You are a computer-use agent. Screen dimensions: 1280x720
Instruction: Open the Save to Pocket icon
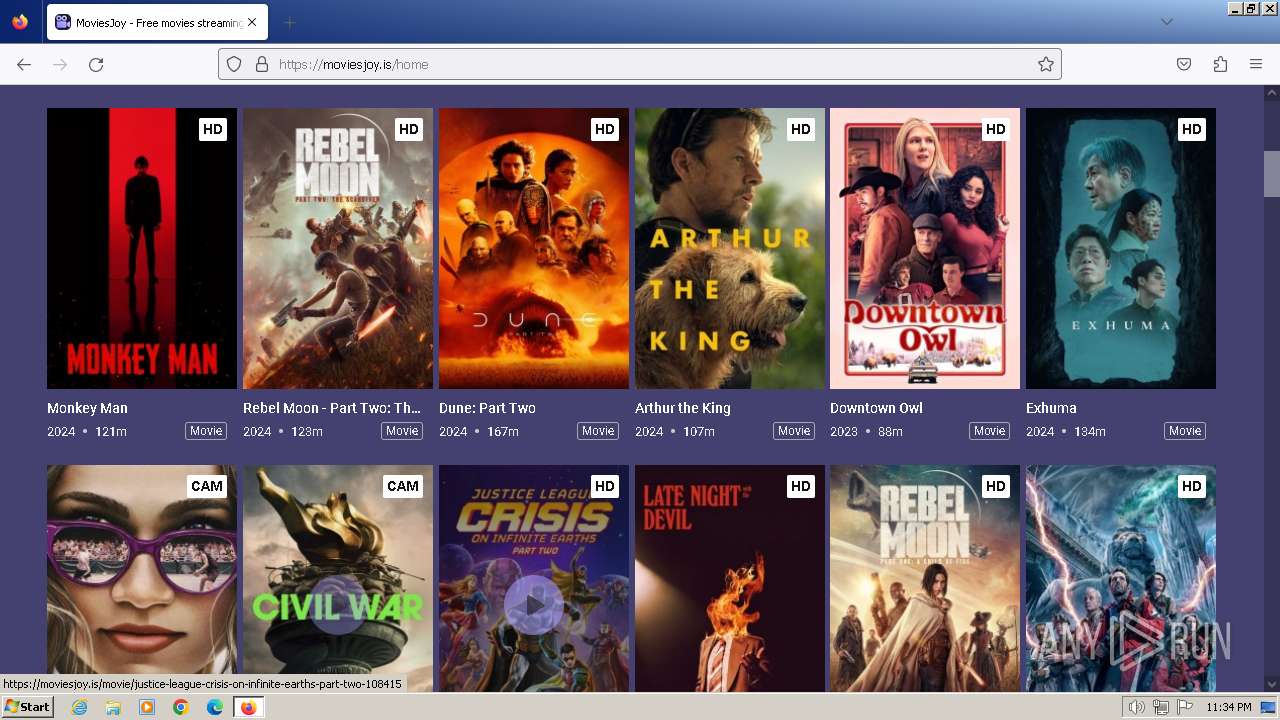1184,64
